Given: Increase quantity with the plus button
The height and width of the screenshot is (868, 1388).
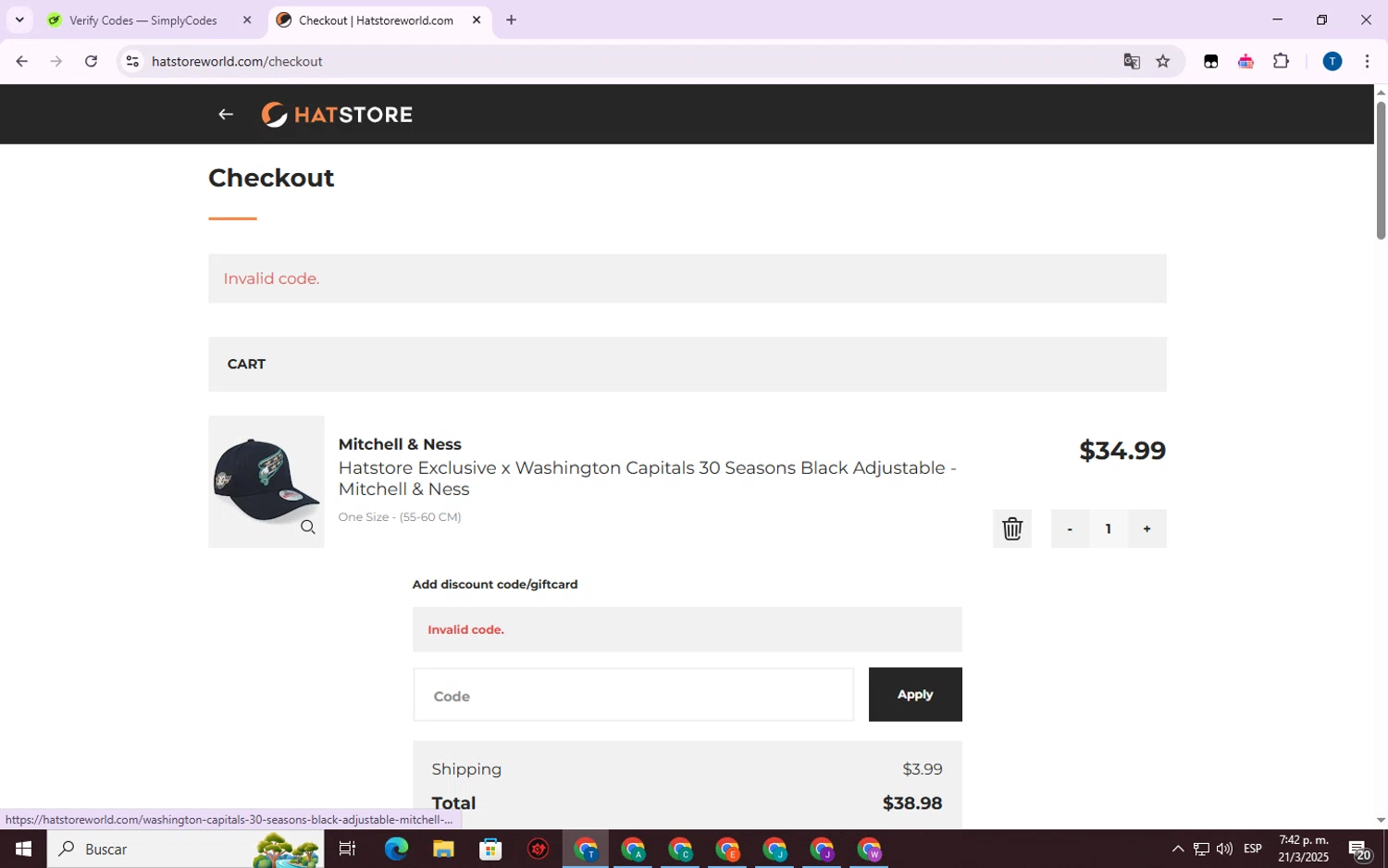Looking at the screenshot, I should [x=1146, y=528].
